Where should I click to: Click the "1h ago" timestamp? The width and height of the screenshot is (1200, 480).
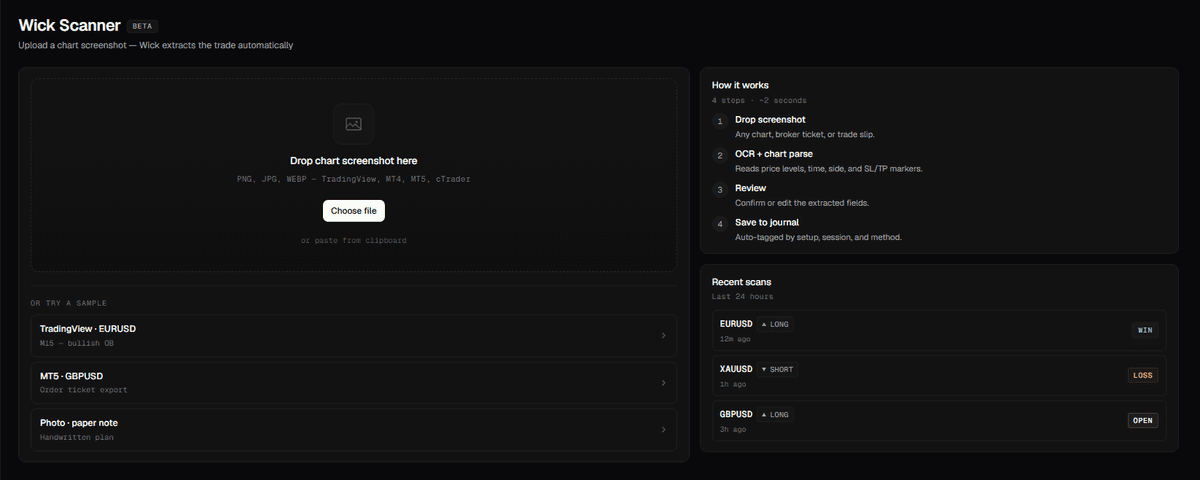(x=733, y=384)
